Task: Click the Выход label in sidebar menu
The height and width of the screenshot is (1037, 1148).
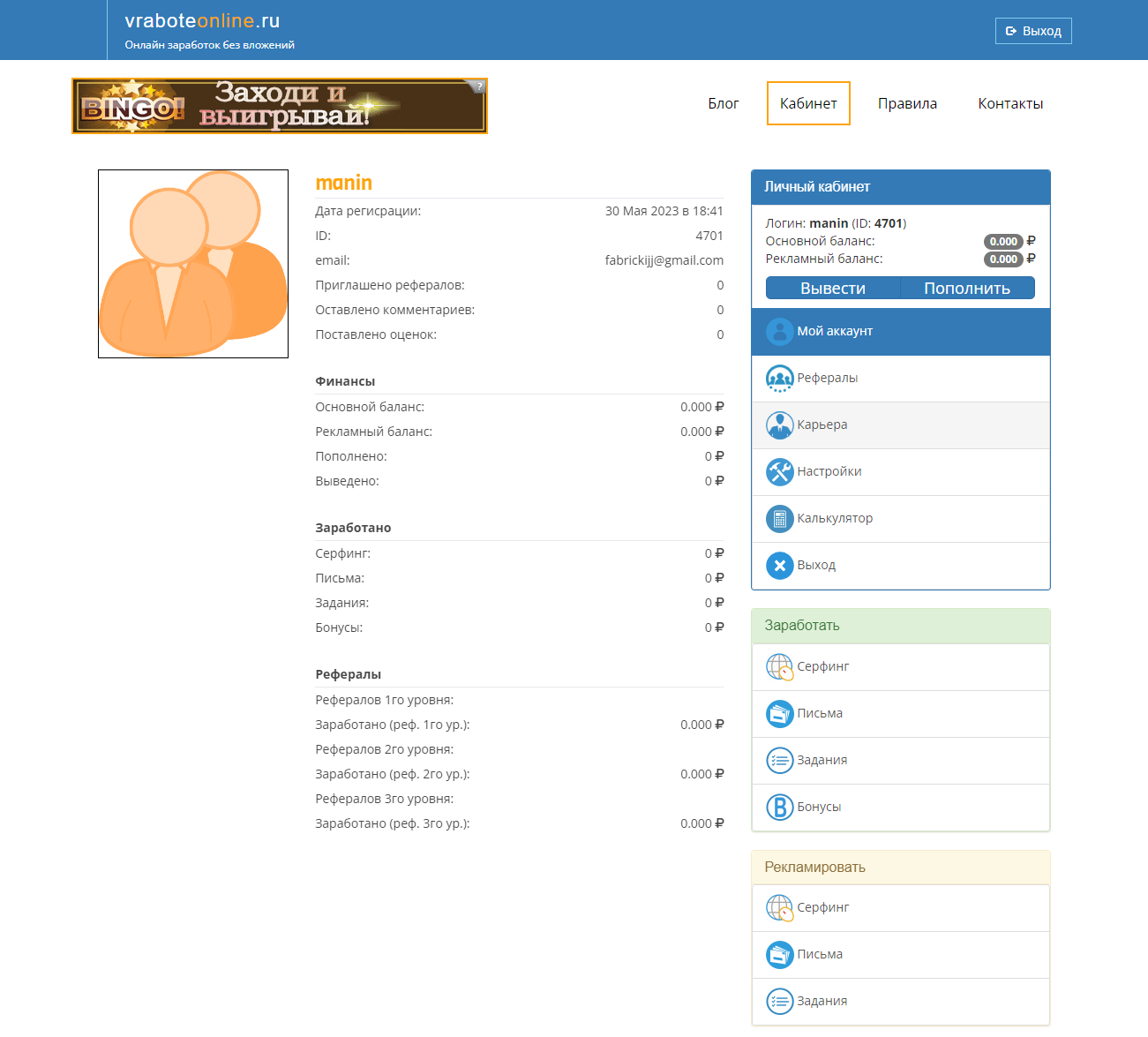Action: (816, 565)
